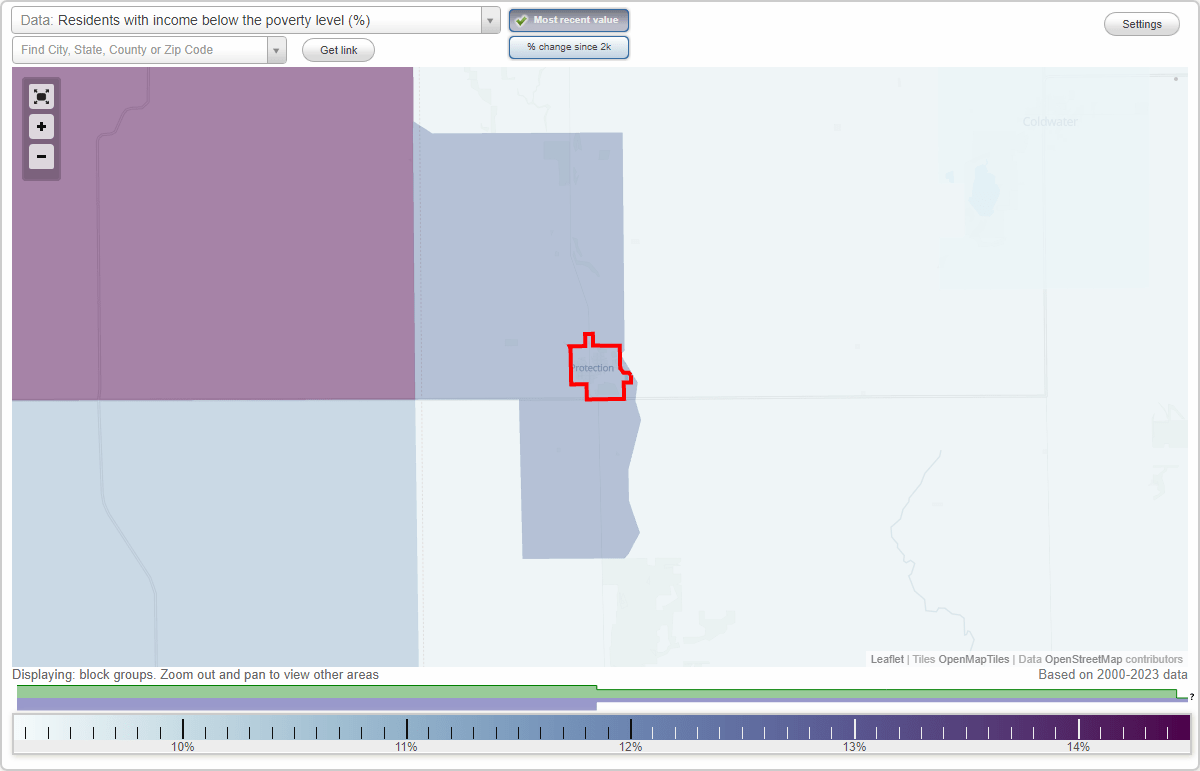Click the city search input field
The width and height of the screenshot is (1200, 771).
point(140,49)
